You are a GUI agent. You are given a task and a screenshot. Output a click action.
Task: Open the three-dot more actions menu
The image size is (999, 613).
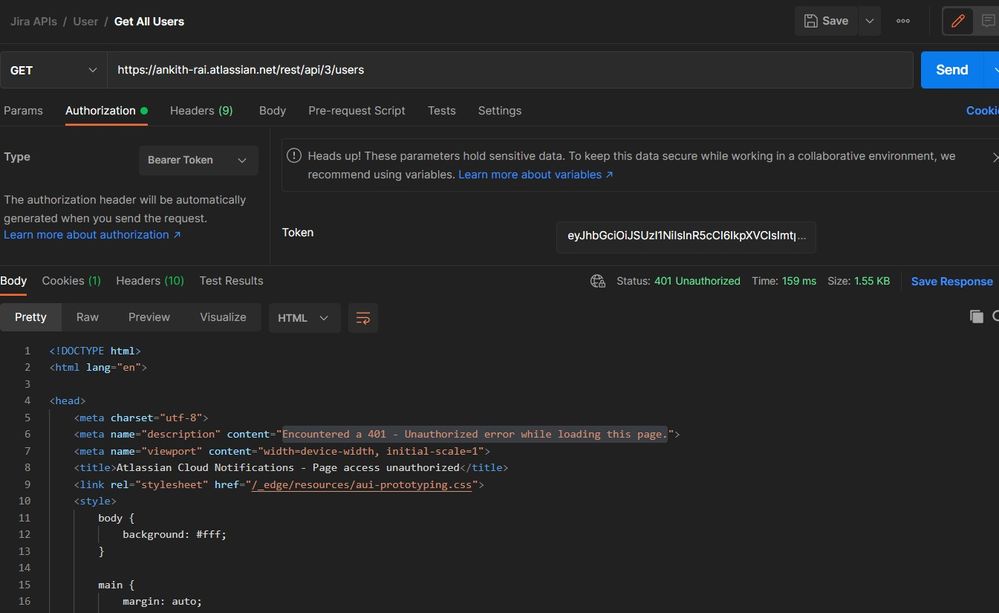pyautogui.click(x=903, y=21)
